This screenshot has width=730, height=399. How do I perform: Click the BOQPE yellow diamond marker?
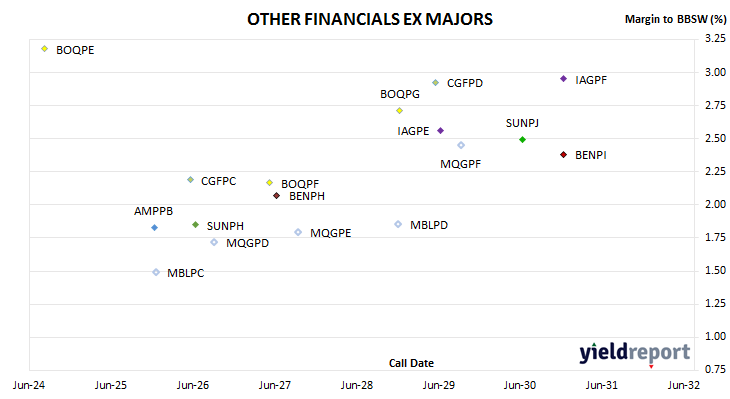45,48
